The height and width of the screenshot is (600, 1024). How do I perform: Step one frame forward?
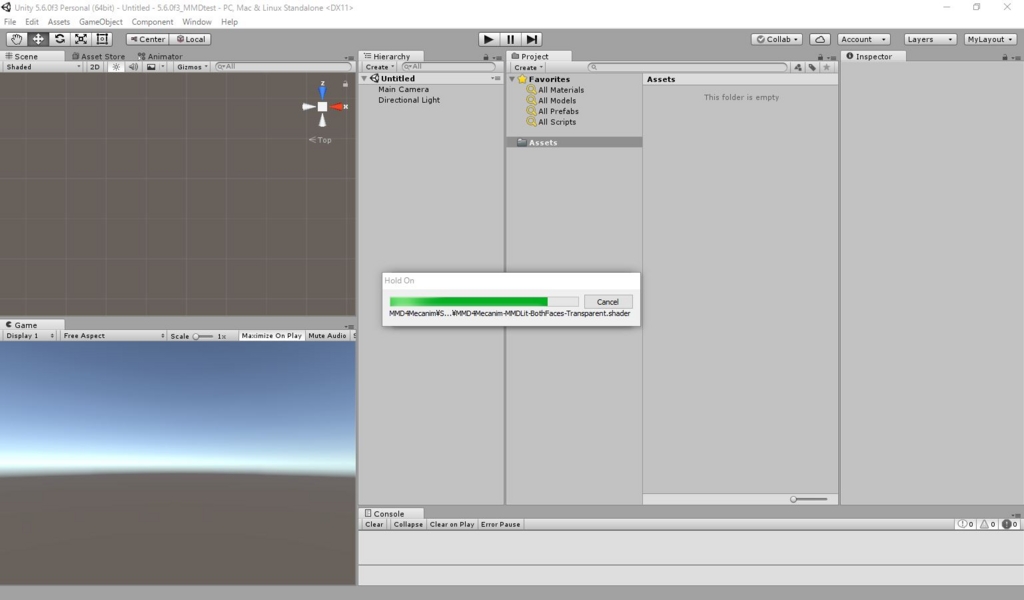pos(532,39)
